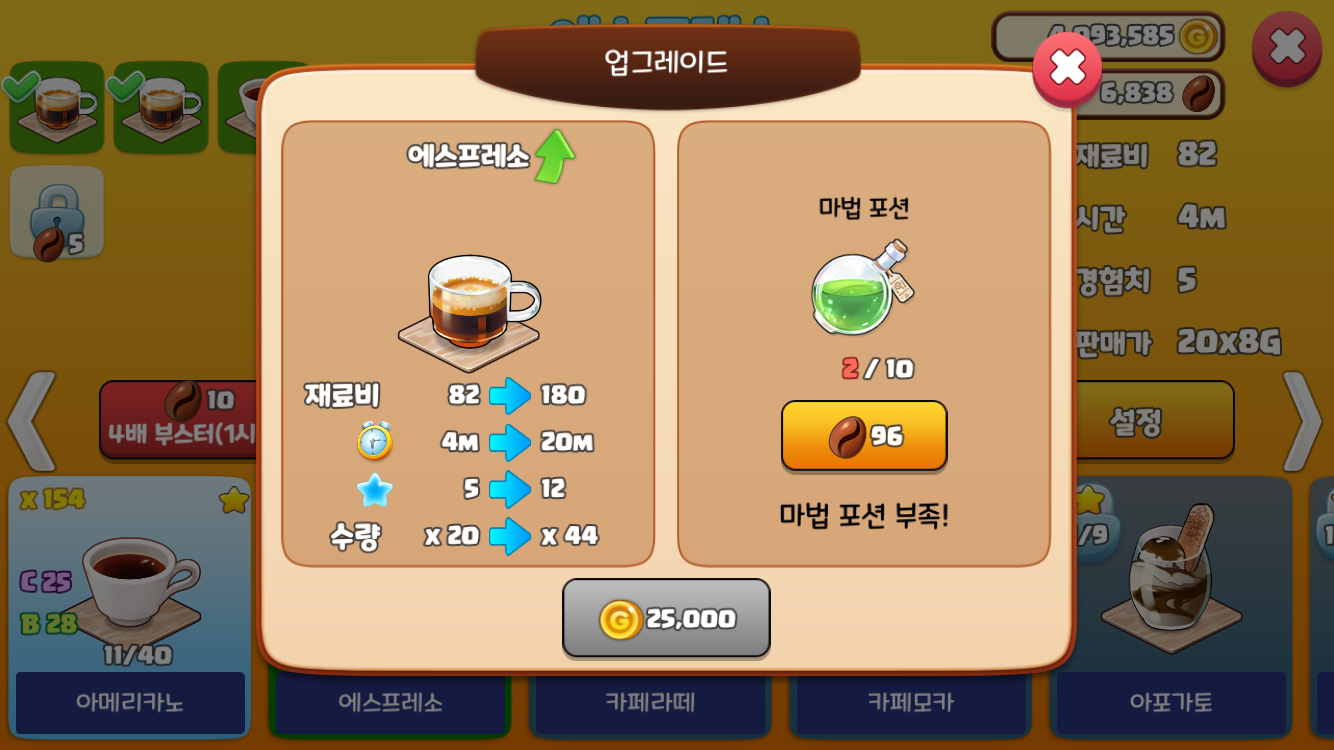Activate the 4배 부스터 booster button
The width and height of the screenshot is (1334, 750).
coord(180,420)
